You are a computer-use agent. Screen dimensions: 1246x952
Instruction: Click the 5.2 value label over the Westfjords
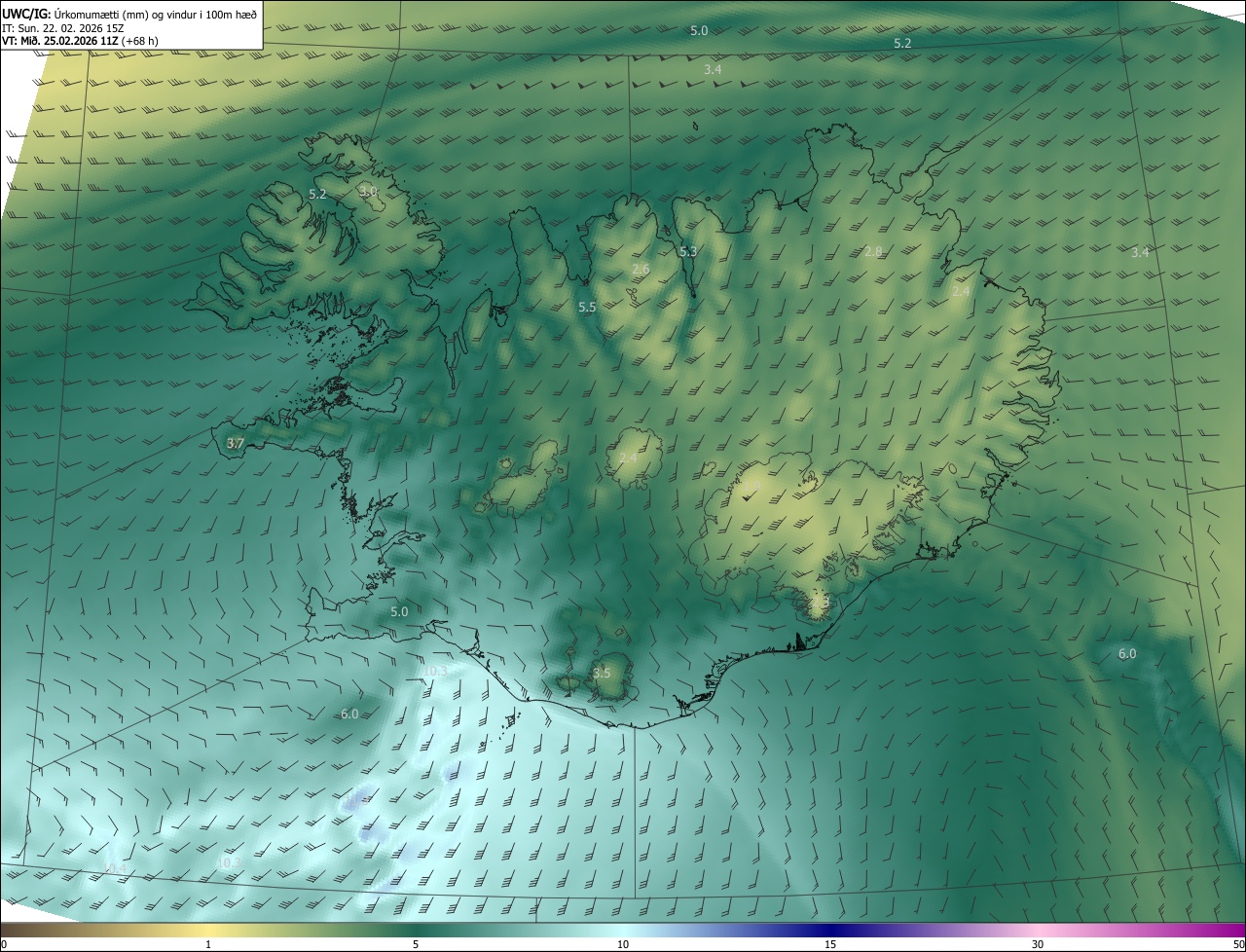pos(317,194)
